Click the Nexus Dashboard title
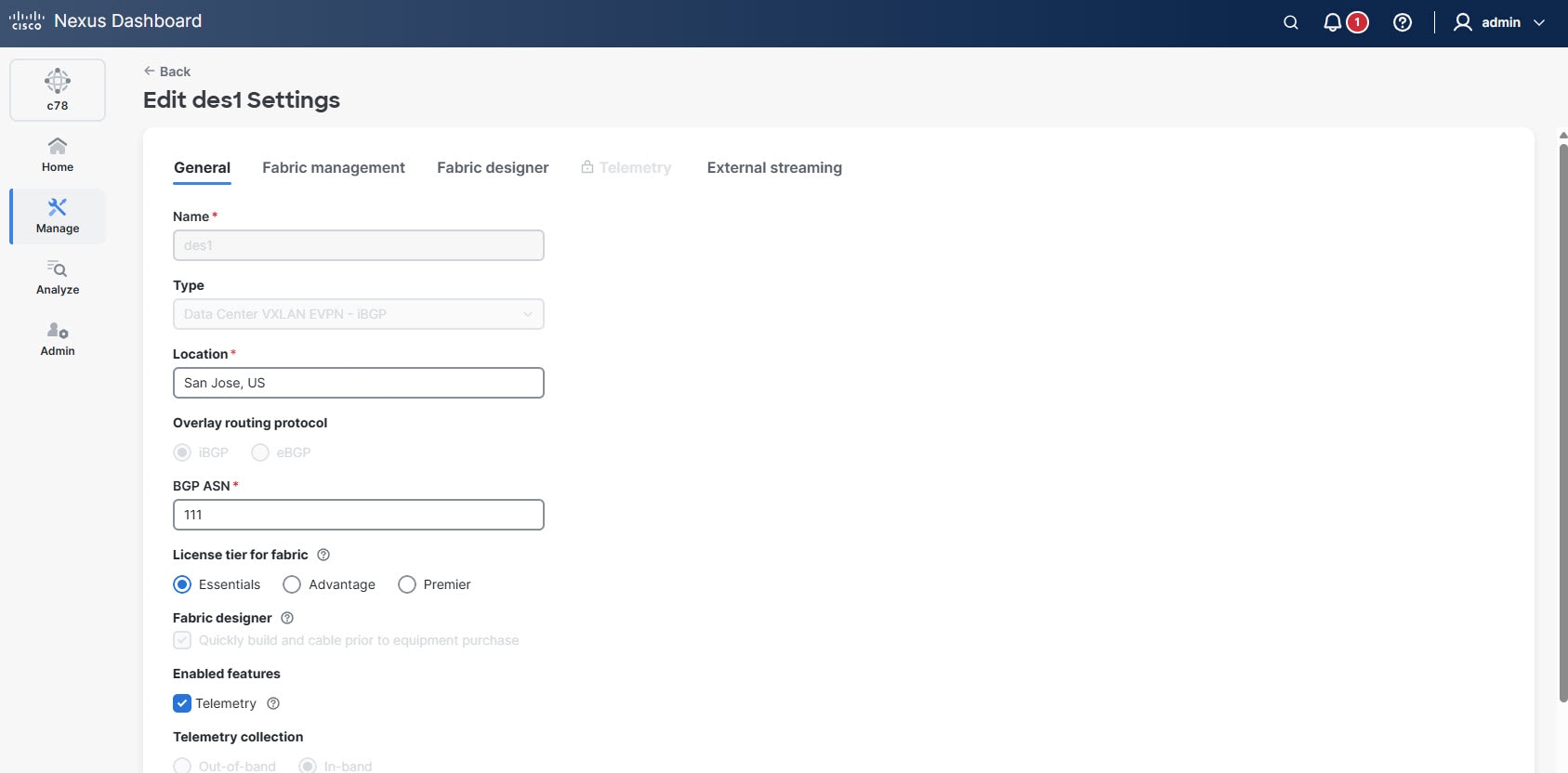The height and width of the screenshot is (773, 1568). coord(128,20)
